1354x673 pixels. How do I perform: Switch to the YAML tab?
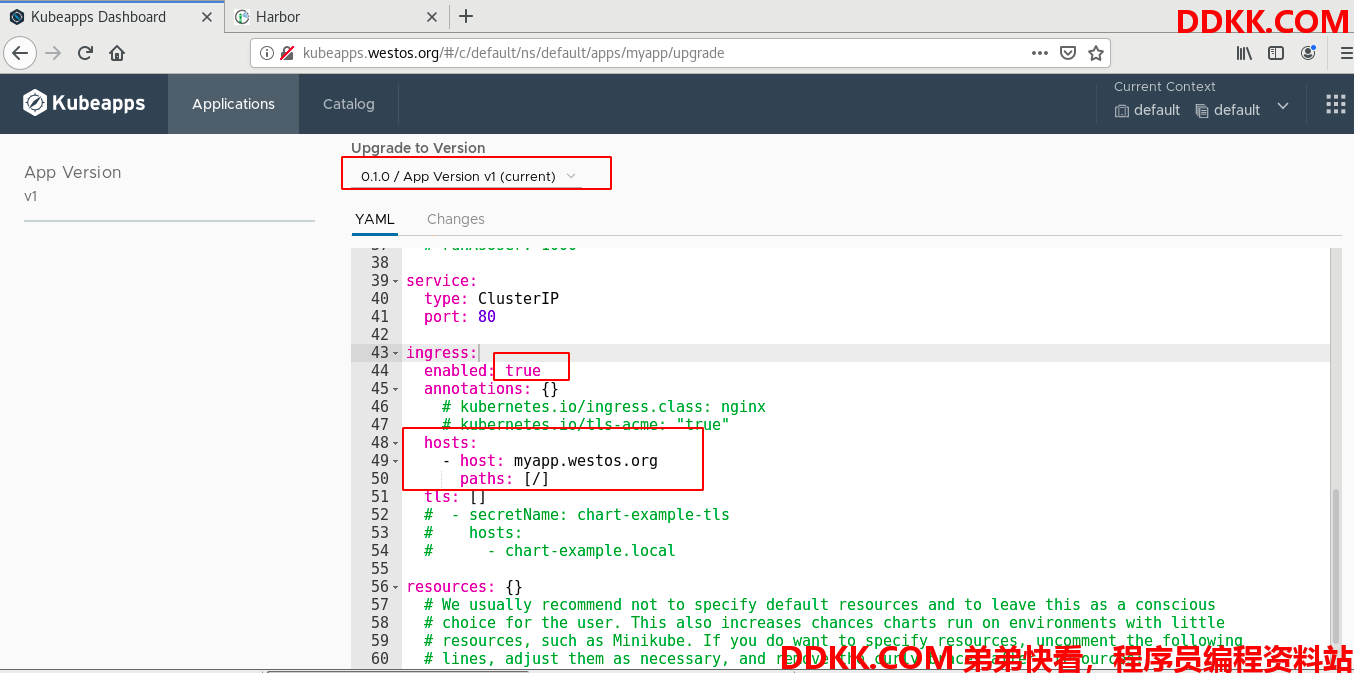(x=375, y=219)
